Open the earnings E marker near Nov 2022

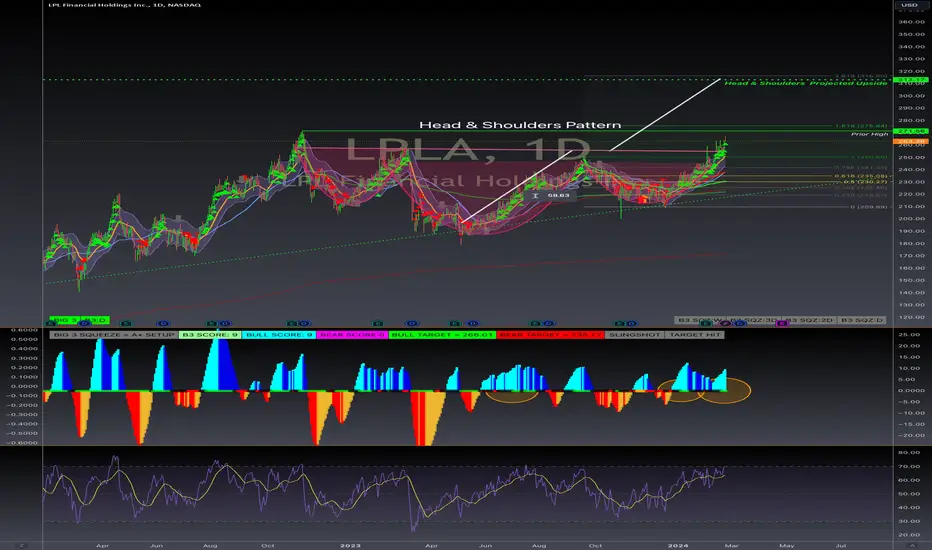coord(291,323)
